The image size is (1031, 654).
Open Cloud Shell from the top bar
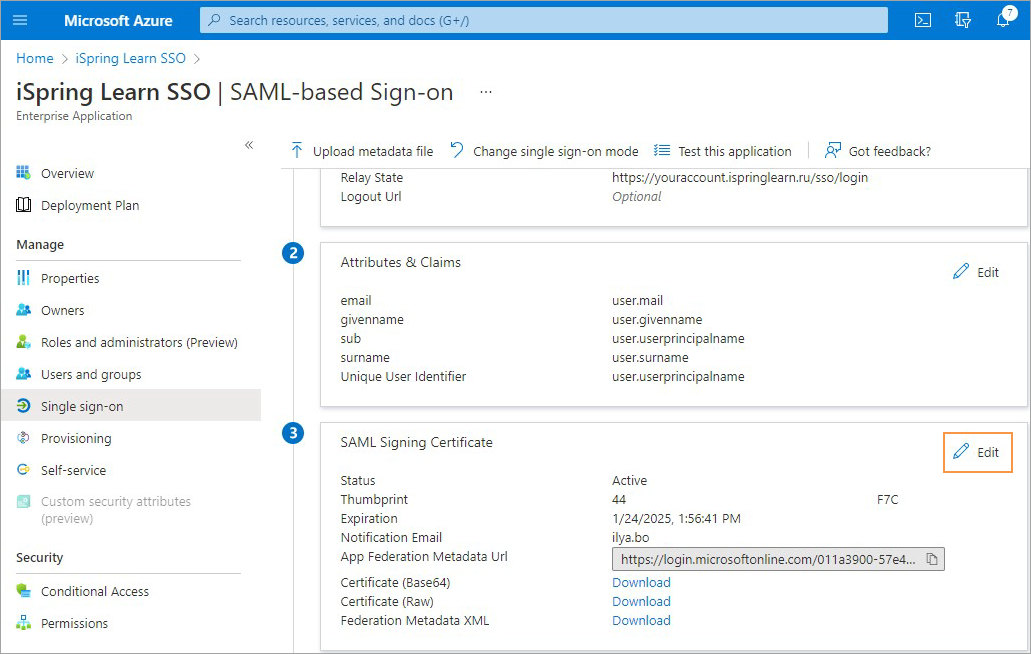[x=923, y=20]
